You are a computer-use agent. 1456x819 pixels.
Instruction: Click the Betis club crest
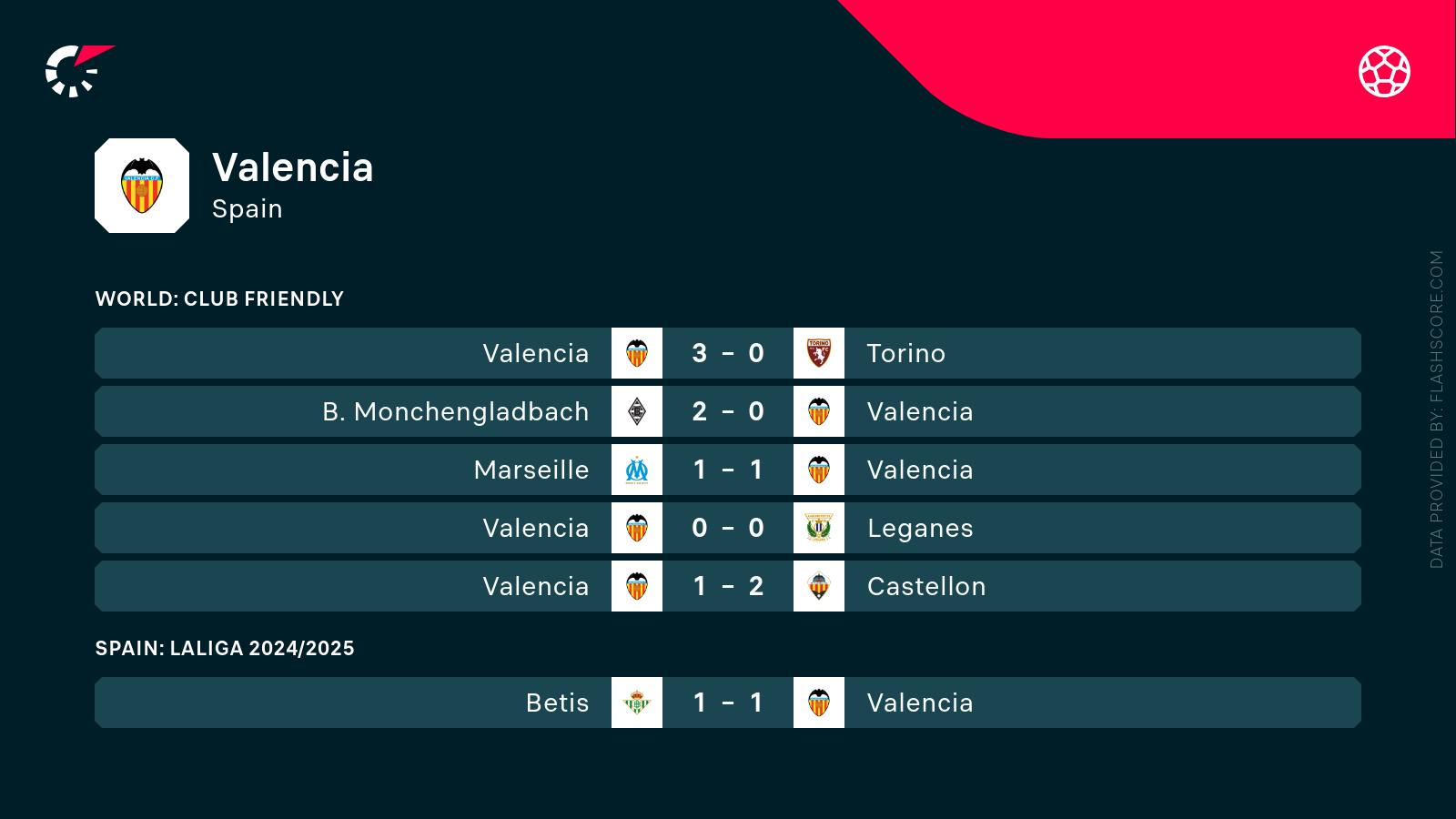coord(637,703)
